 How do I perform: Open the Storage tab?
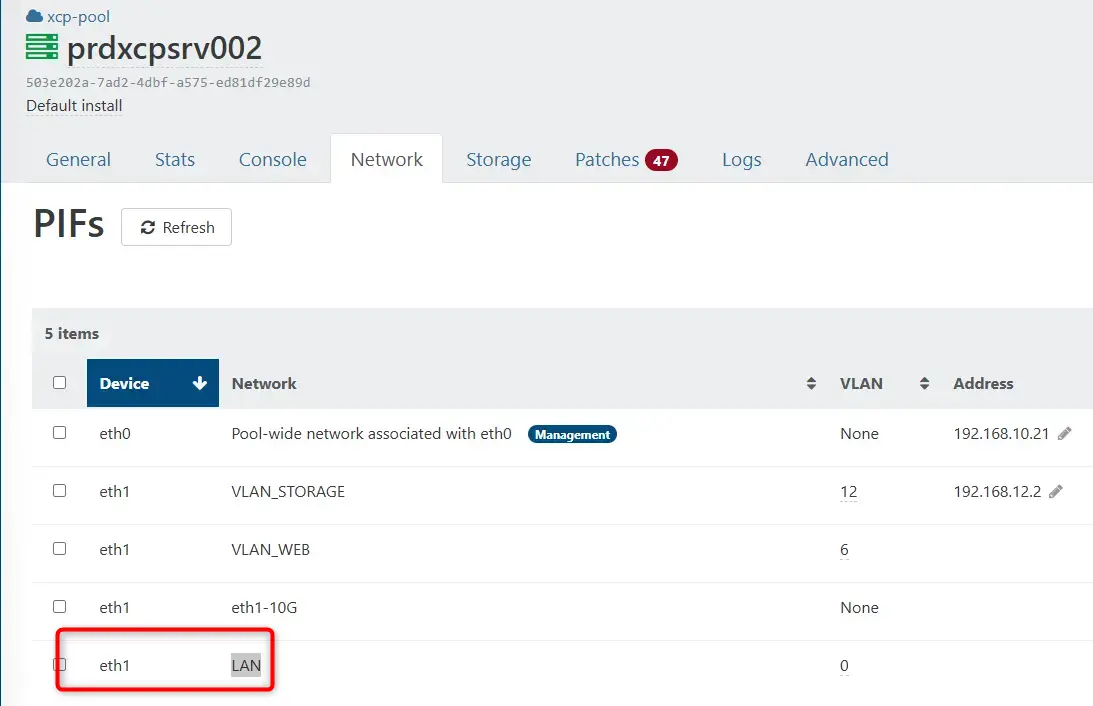(498, 160)
